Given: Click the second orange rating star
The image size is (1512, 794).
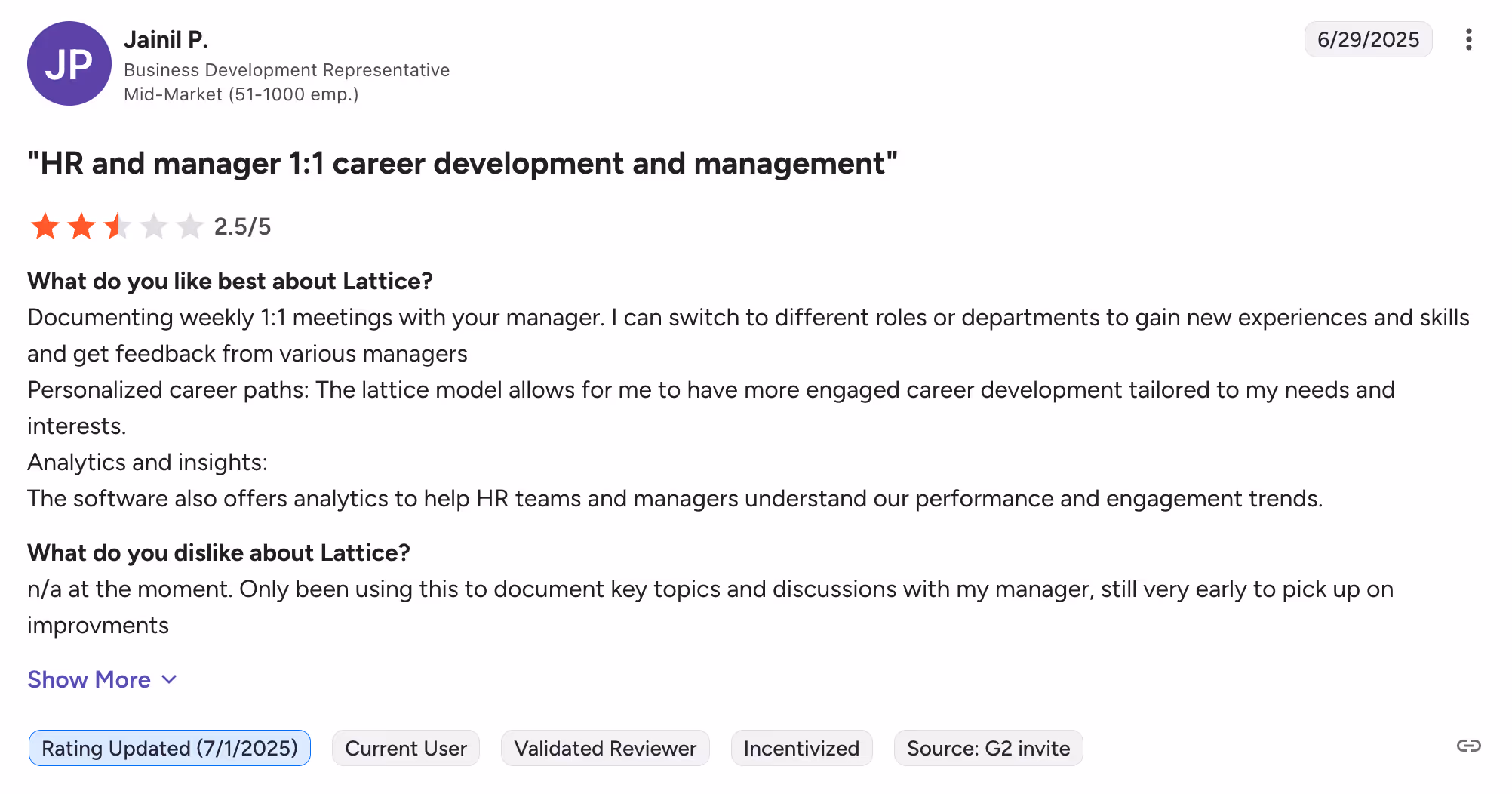Looking at the screenshot, I should coord(81,226).
